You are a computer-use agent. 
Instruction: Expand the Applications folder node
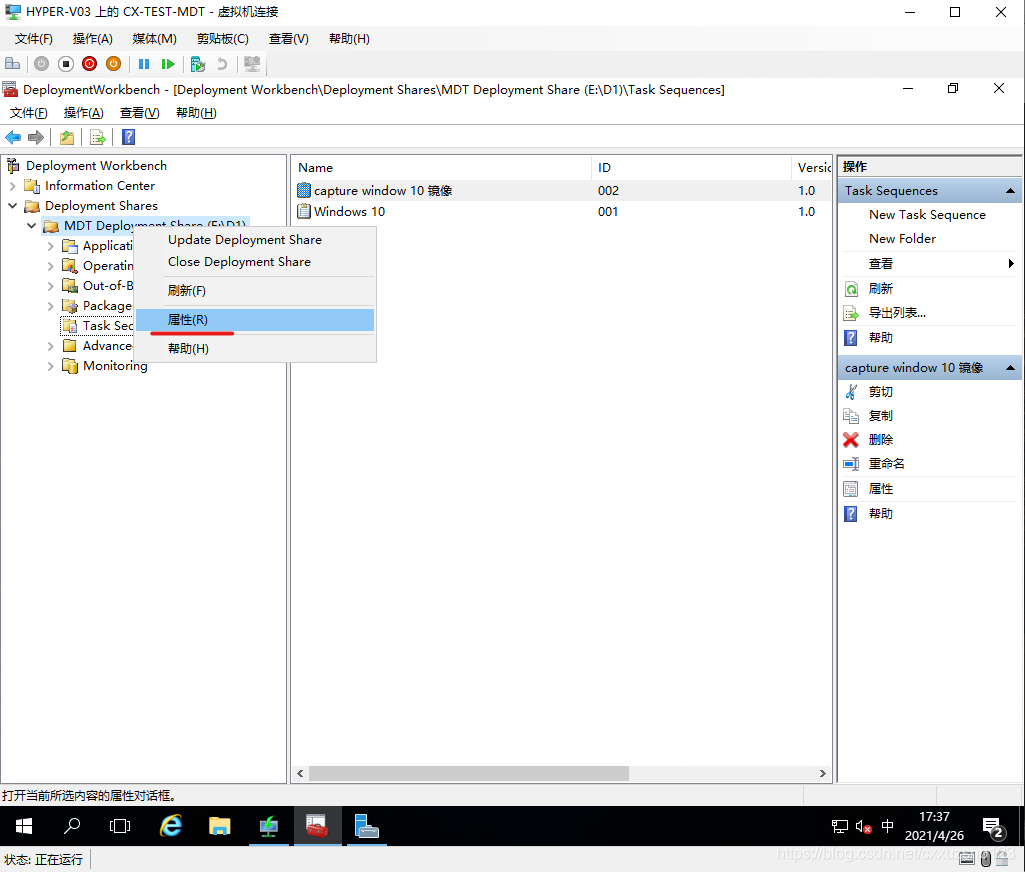click(50, 246)
